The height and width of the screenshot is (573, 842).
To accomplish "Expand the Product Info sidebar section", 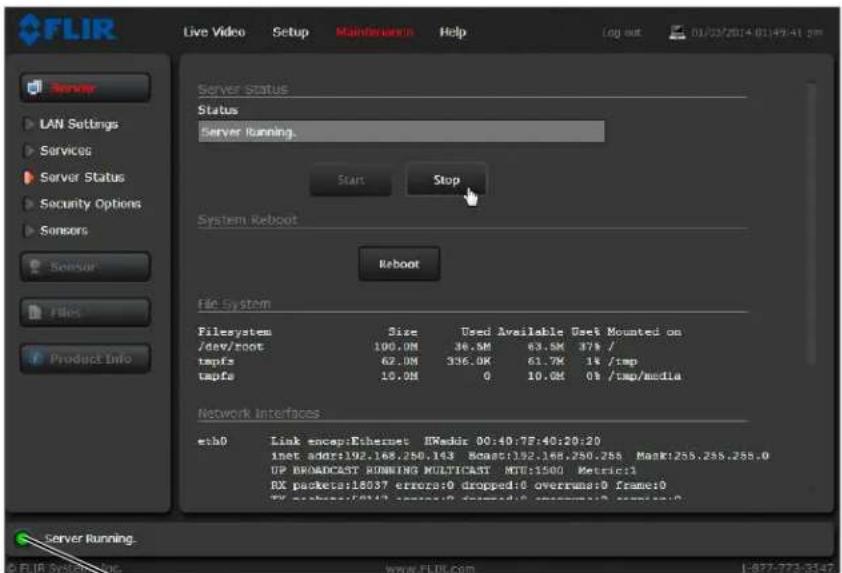I will click(x=85, y=358).
